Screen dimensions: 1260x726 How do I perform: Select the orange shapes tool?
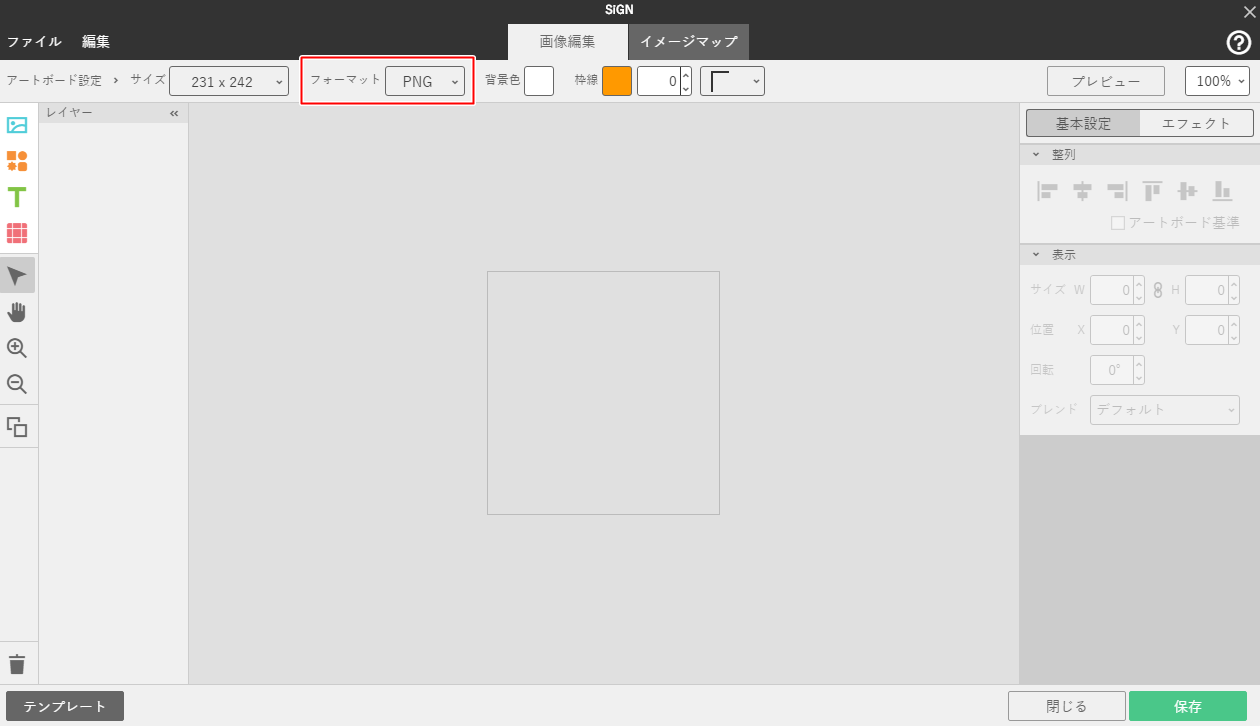(17, 161)
